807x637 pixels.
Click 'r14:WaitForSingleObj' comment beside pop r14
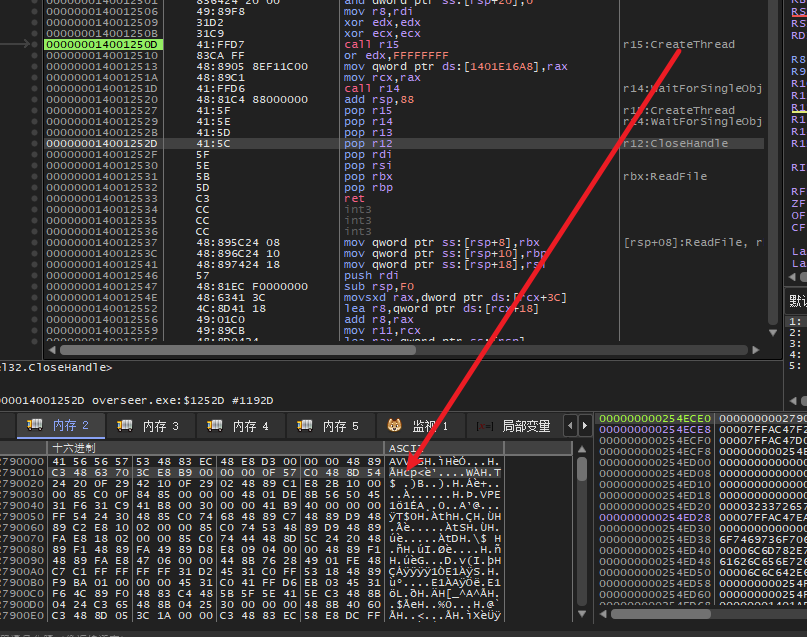[692, 121]
